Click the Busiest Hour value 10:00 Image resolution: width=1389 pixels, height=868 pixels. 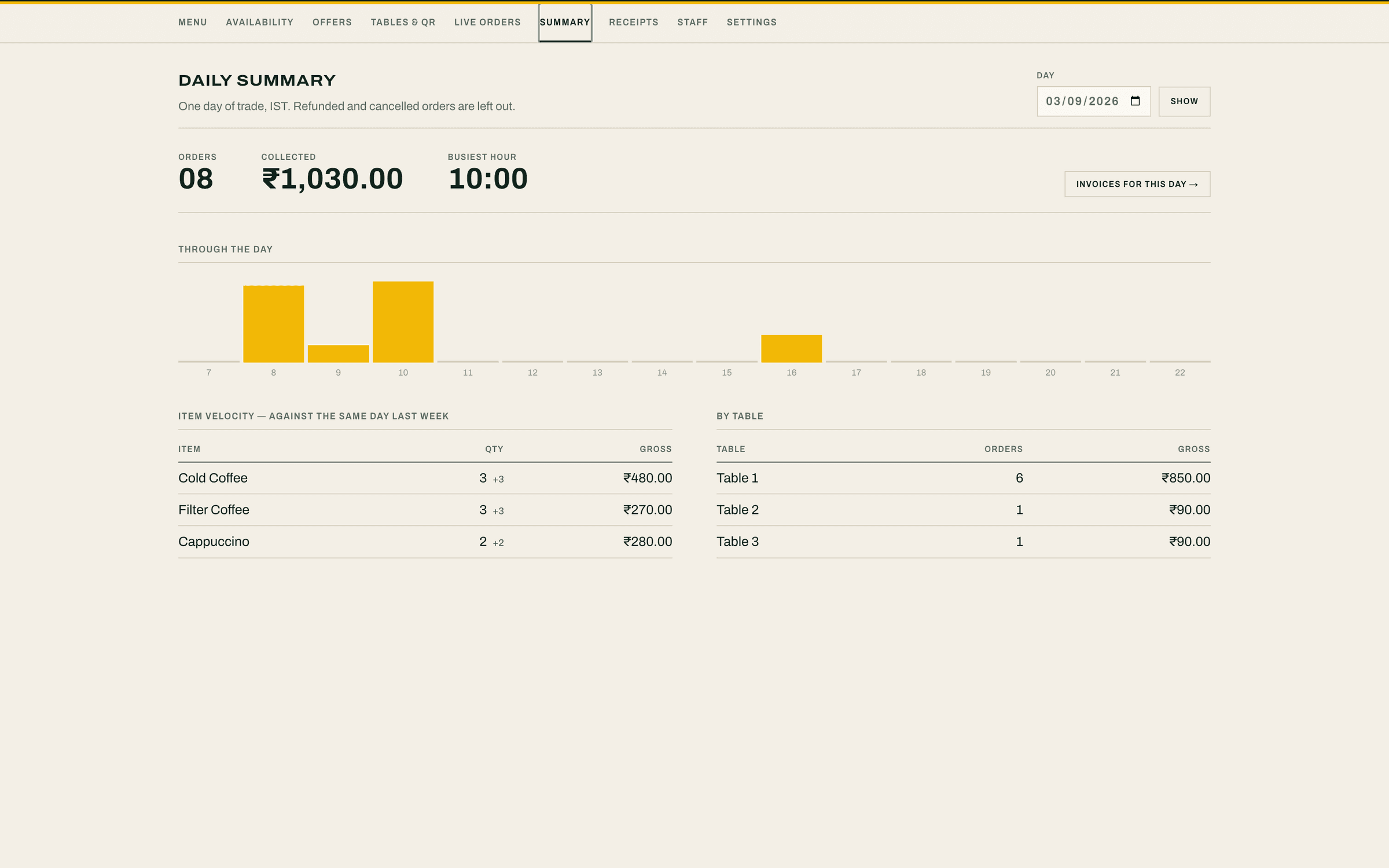click(x=488, y=179)
